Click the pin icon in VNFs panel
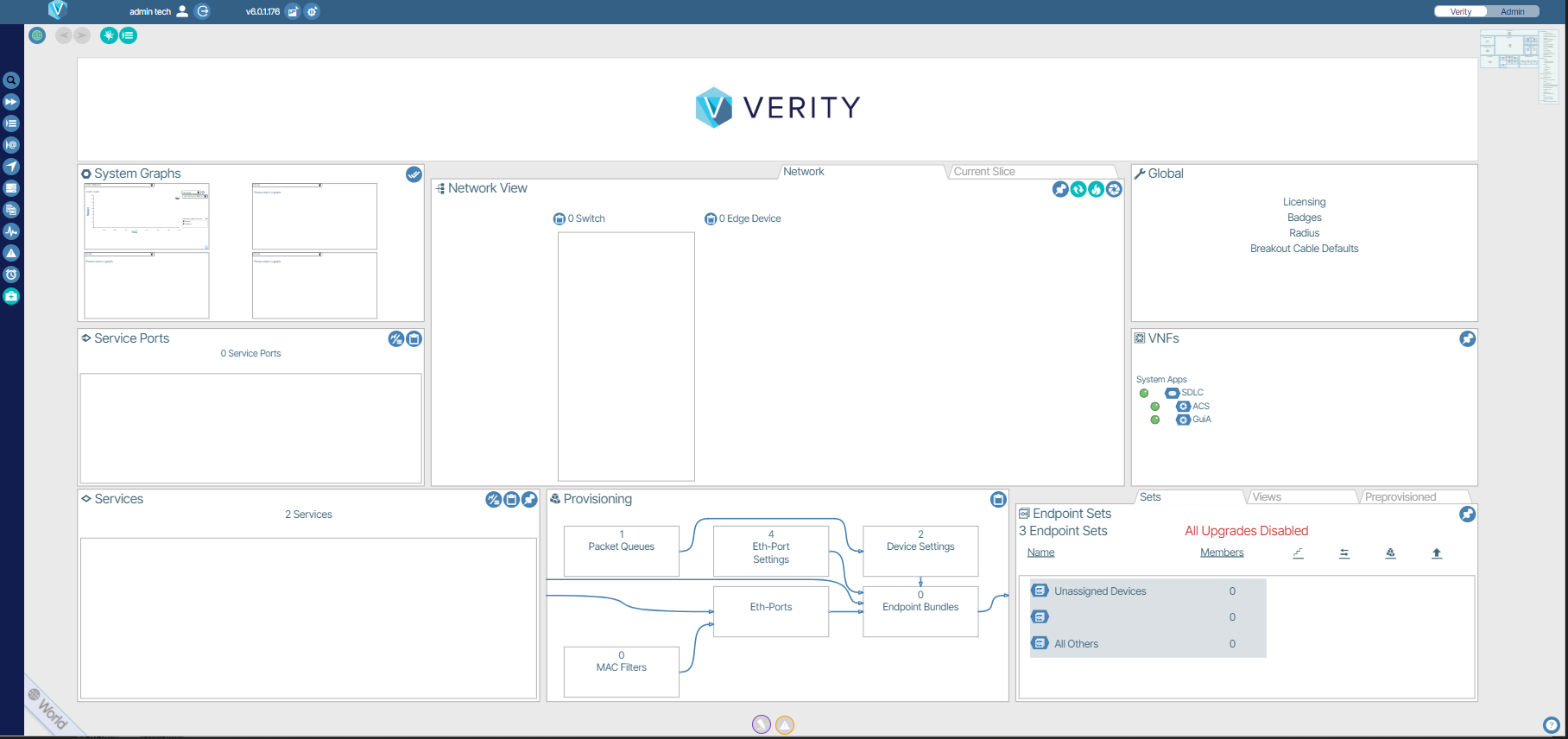Image resolution: width=1568 pixels, height=739 pixels. coord(1467,339)
